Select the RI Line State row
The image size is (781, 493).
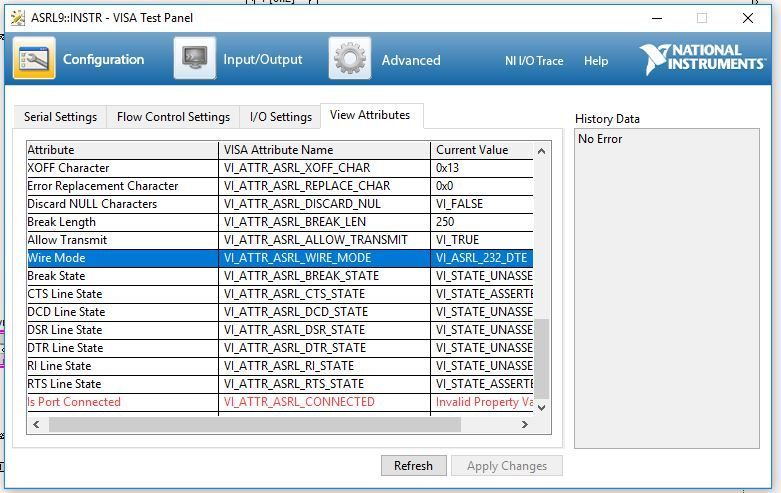(x=280, y=366)
